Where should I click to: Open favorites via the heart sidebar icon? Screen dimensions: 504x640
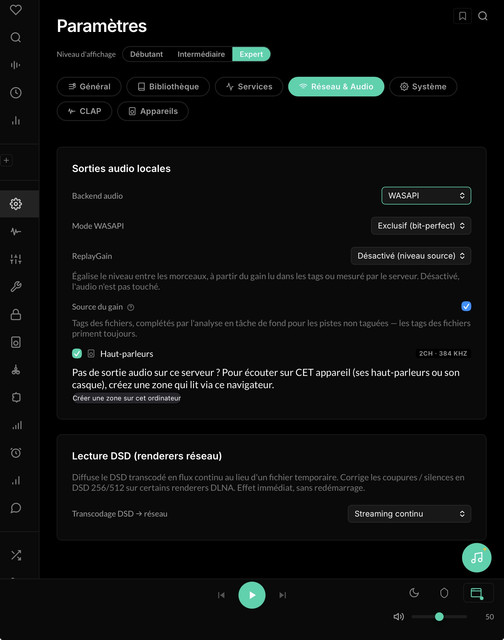(16, 9)
